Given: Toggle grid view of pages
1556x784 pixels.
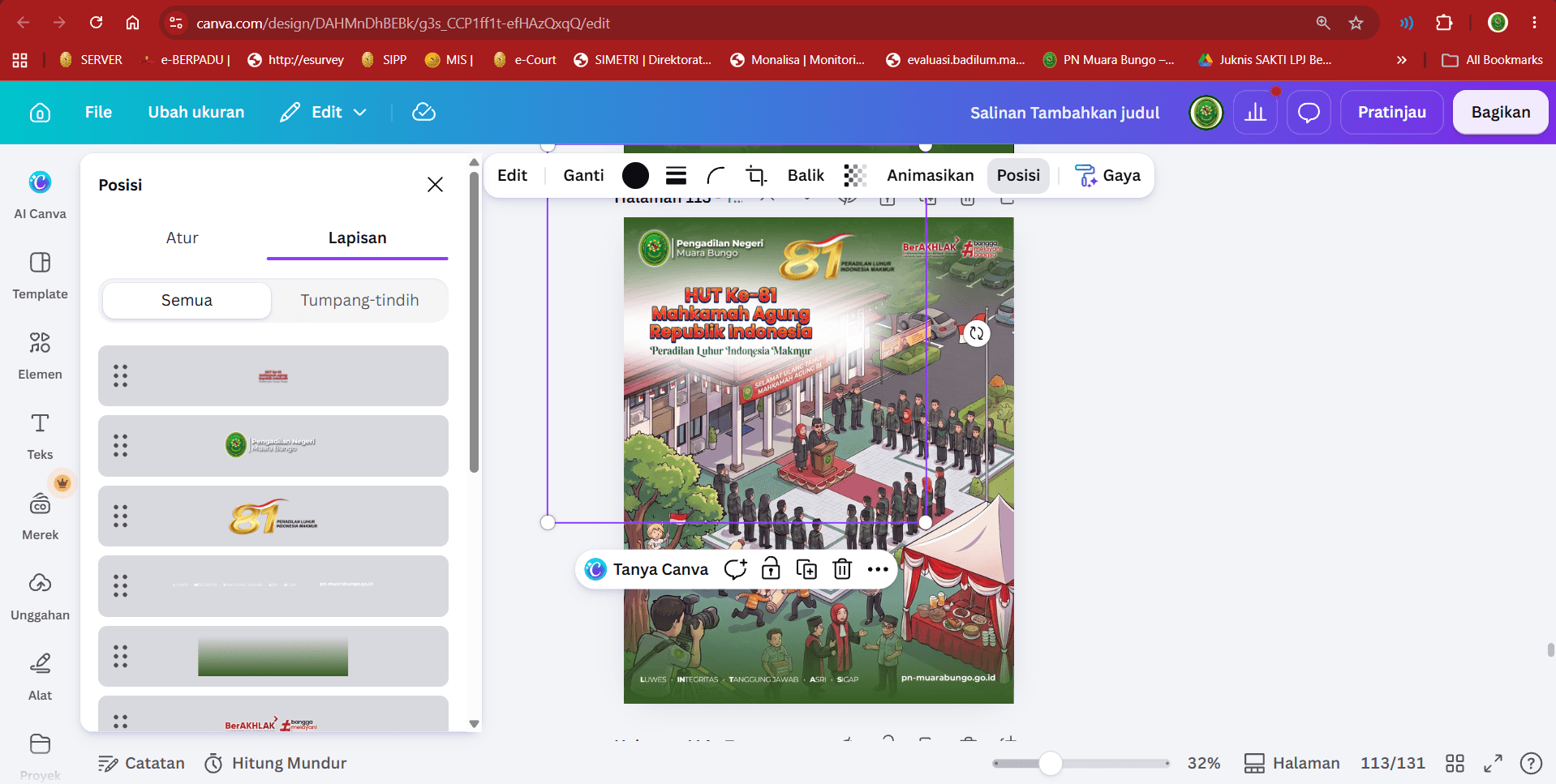Looking at the screenshot, I should click(1455, 763).
